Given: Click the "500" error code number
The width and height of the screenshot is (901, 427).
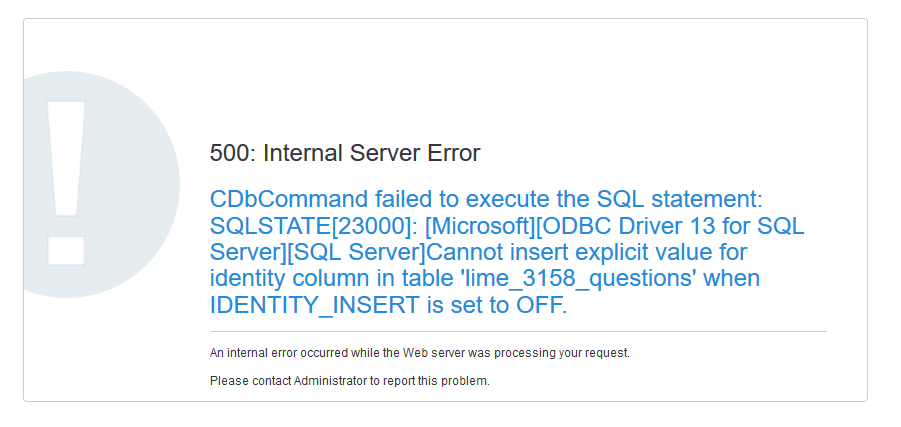Looking at the screenshot, I should pos(231,153).
